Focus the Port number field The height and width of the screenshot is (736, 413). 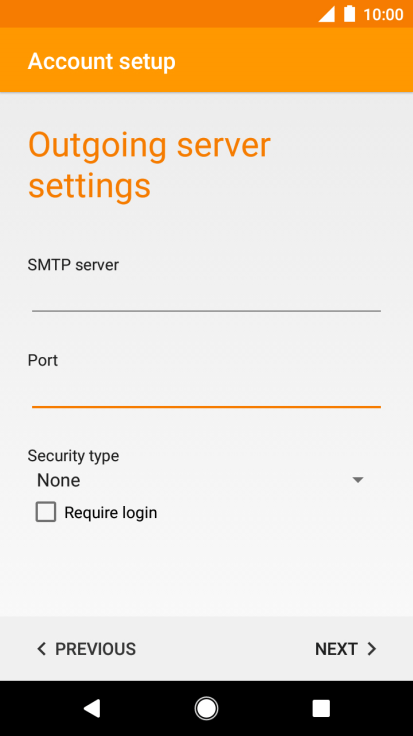click(x=206, y=391)
